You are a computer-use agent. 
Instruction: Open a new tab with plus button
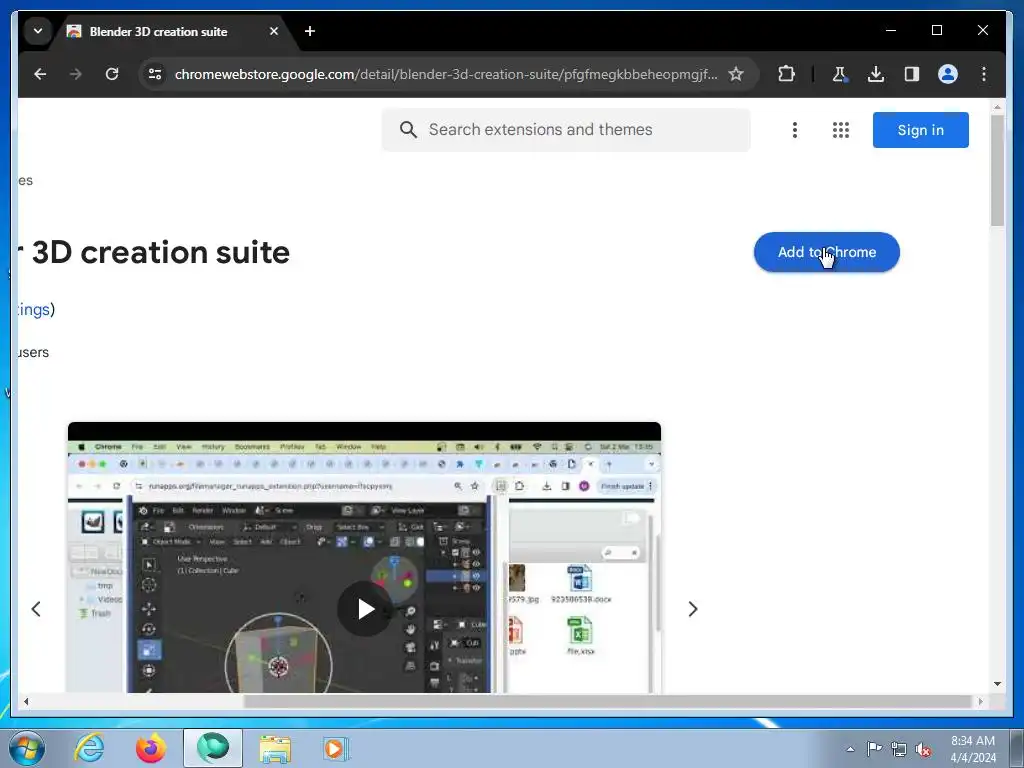(310, 31)
